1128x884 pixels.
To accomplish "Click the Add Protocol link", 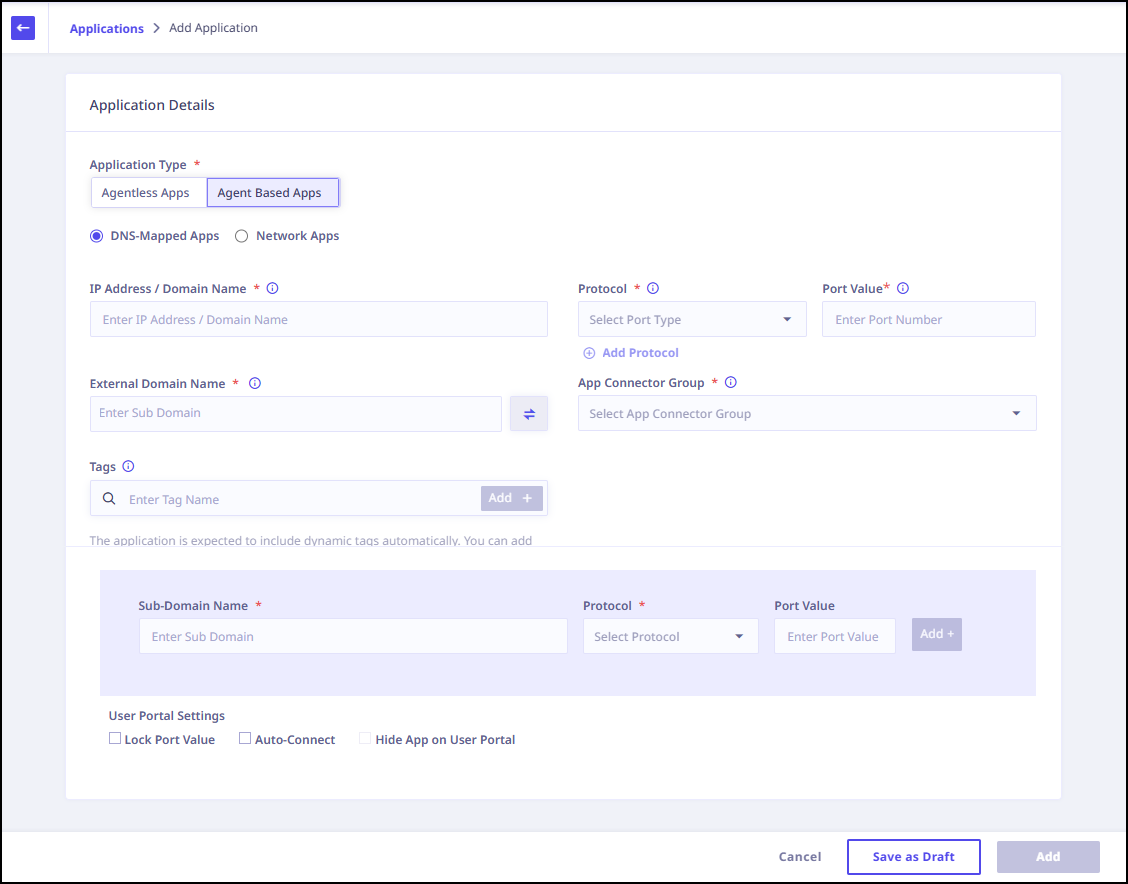I will [x=640, y=353].
